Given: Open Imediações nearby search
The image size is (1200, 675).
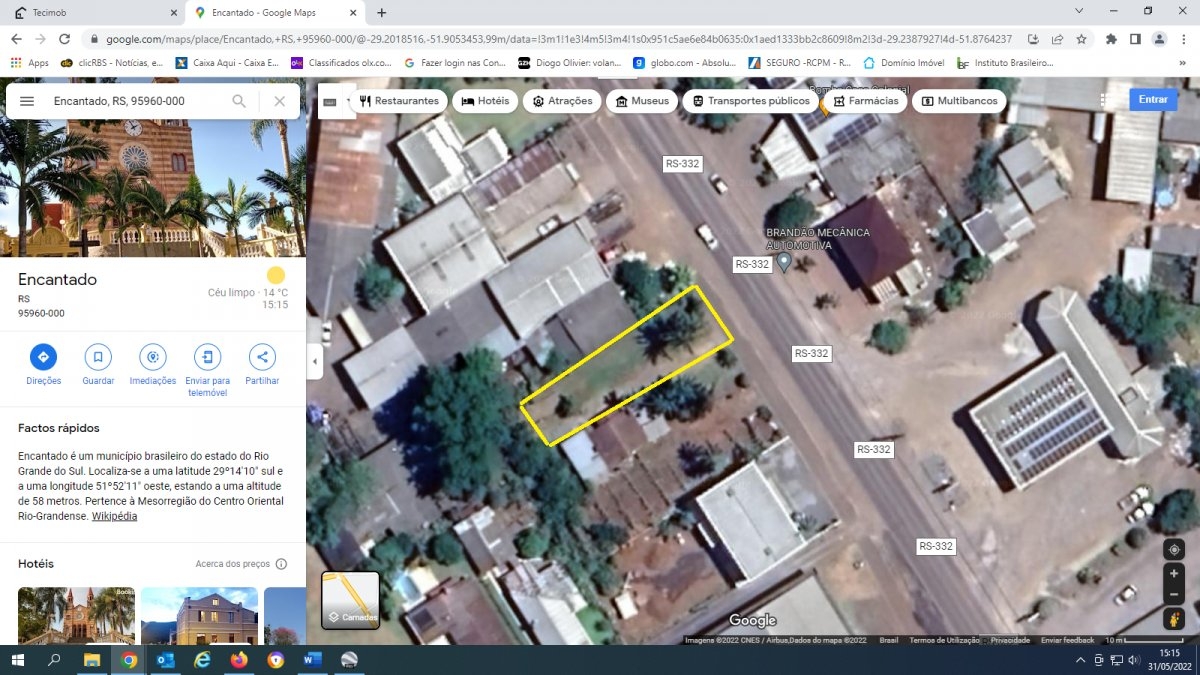Looking at the screenshot, I should [x=152, y=357].
